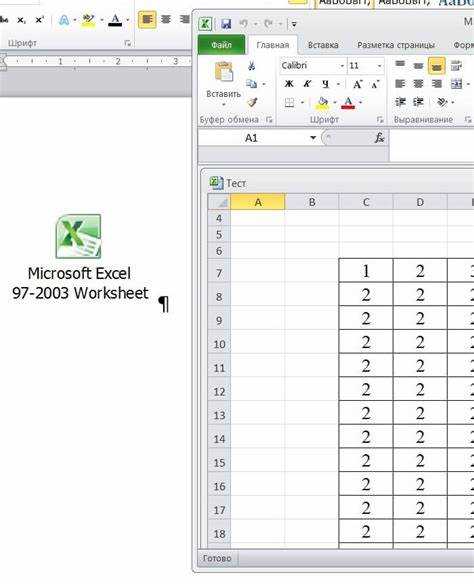Open the Шрифт dialog launcher in Excel
The image size is (474, 585).
(380, 120)
